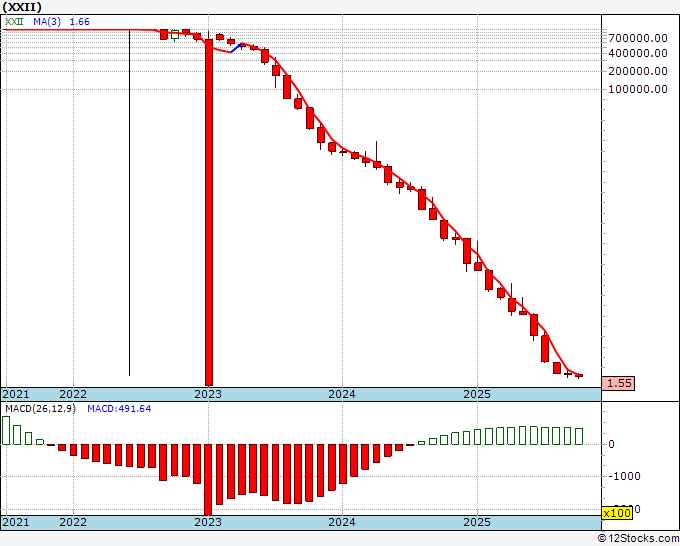Click 2023 on the price chart timeline
Image resolution: width=680 pixels, height=546 pixels.
(208, 394)
